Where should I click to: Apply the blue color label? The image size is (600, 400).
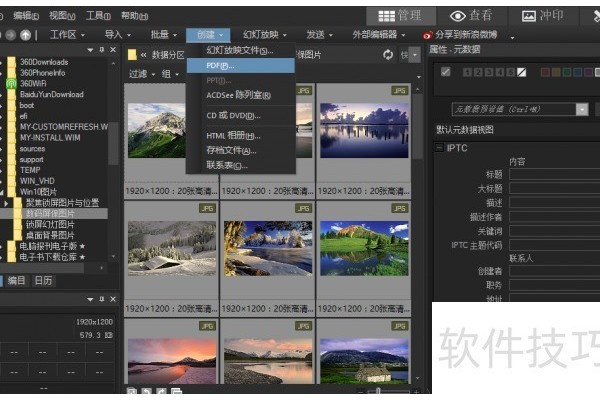point(578,72)
